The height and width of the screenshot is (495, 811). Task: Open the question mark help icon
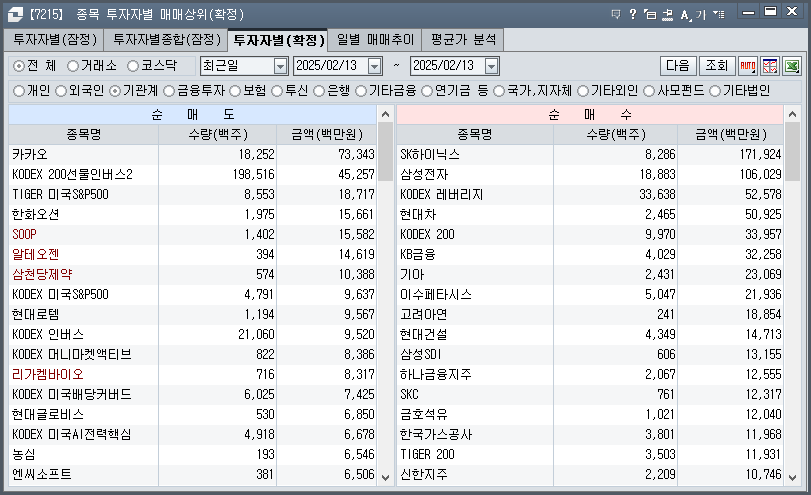point(633,14)
